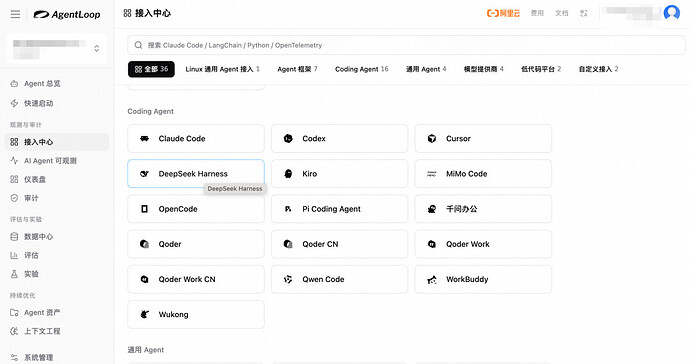The image size is (690, 364).
Task: Open Agent 总览 in sidebar
Action: point(57,84)
